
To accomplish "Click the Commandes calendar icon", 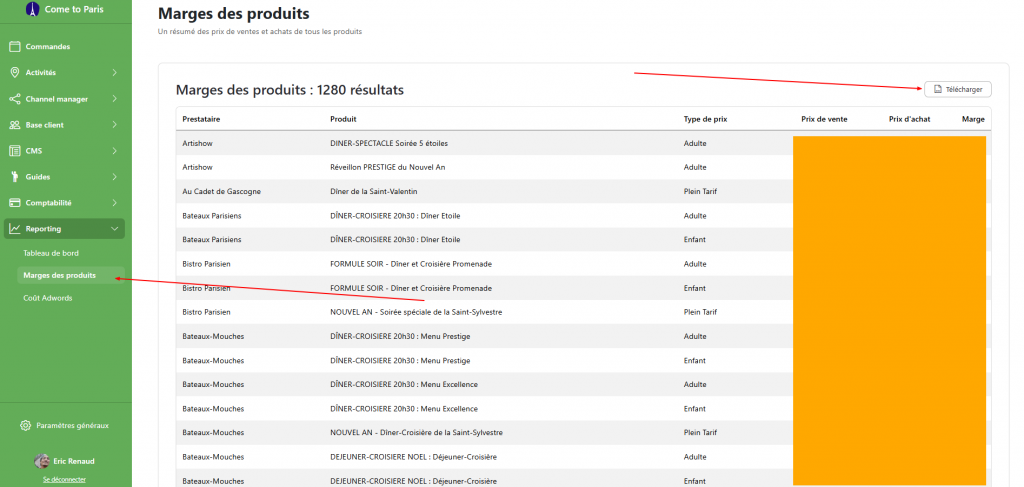I will click(15, 46).
